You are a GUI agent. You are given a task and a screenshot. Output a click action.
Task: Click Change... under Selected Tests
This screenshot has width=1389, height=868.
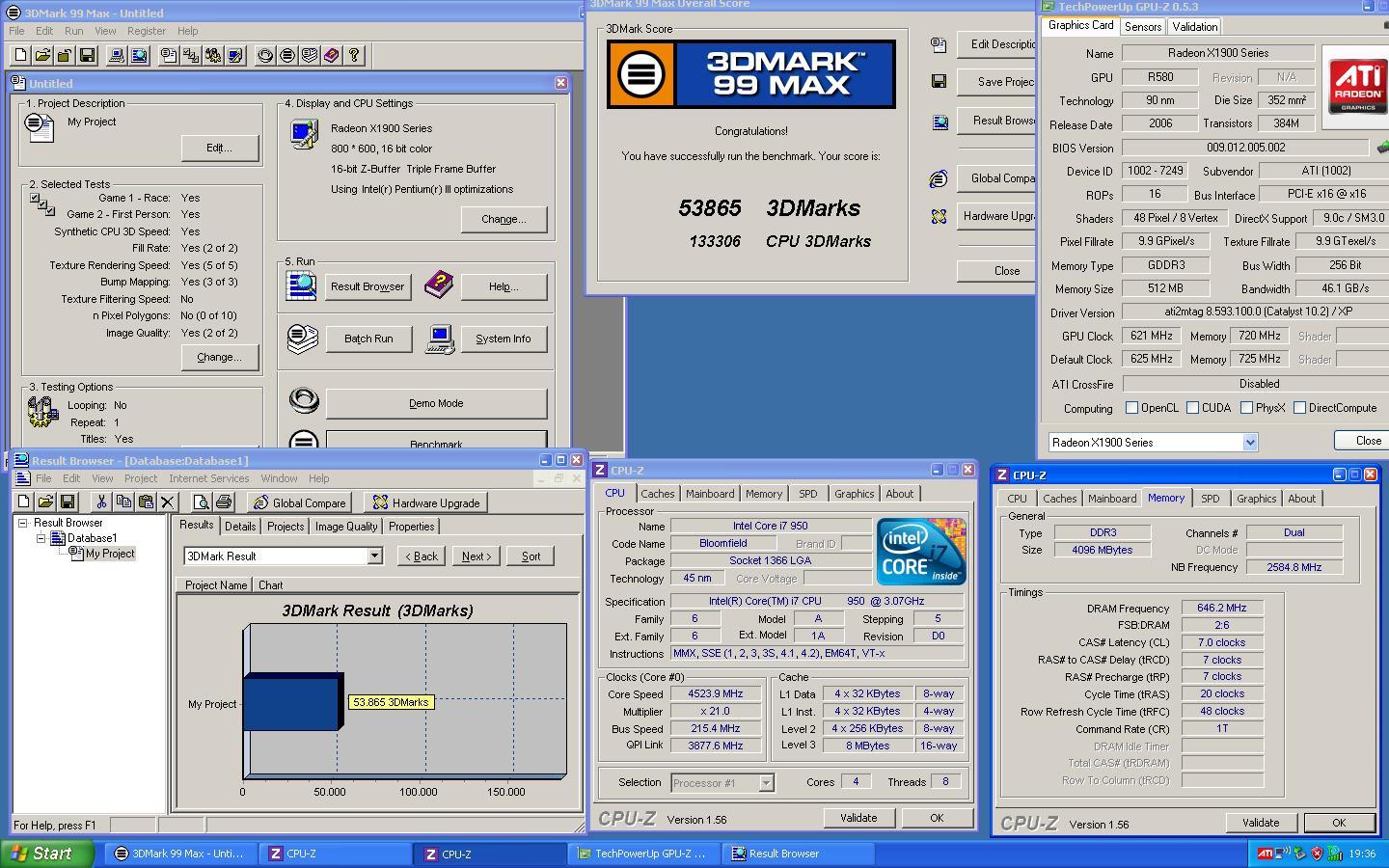[219, 357]
